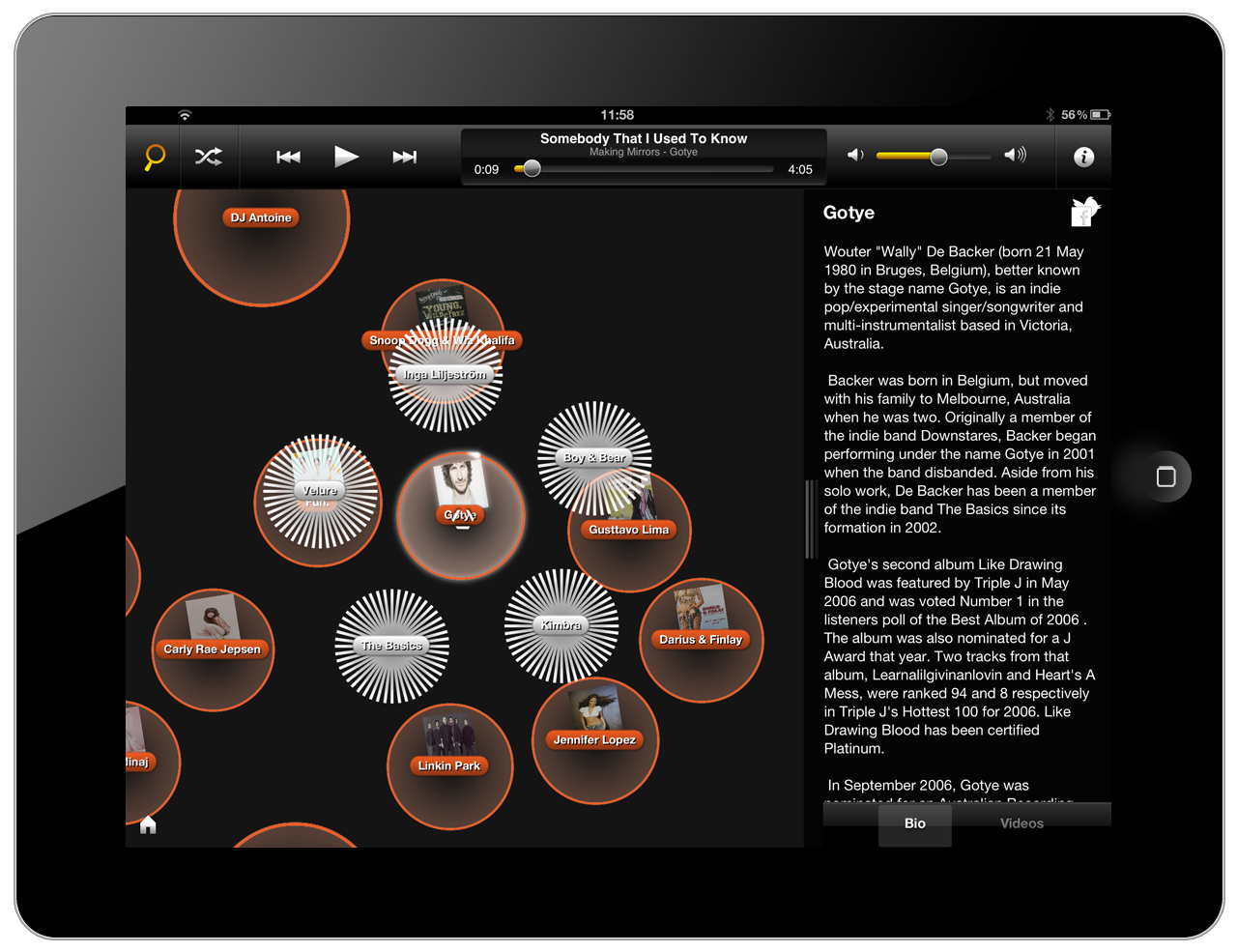Viewport: 1237px width, 952px height.
Task: Return to the home icon
Action: (148, 824)
